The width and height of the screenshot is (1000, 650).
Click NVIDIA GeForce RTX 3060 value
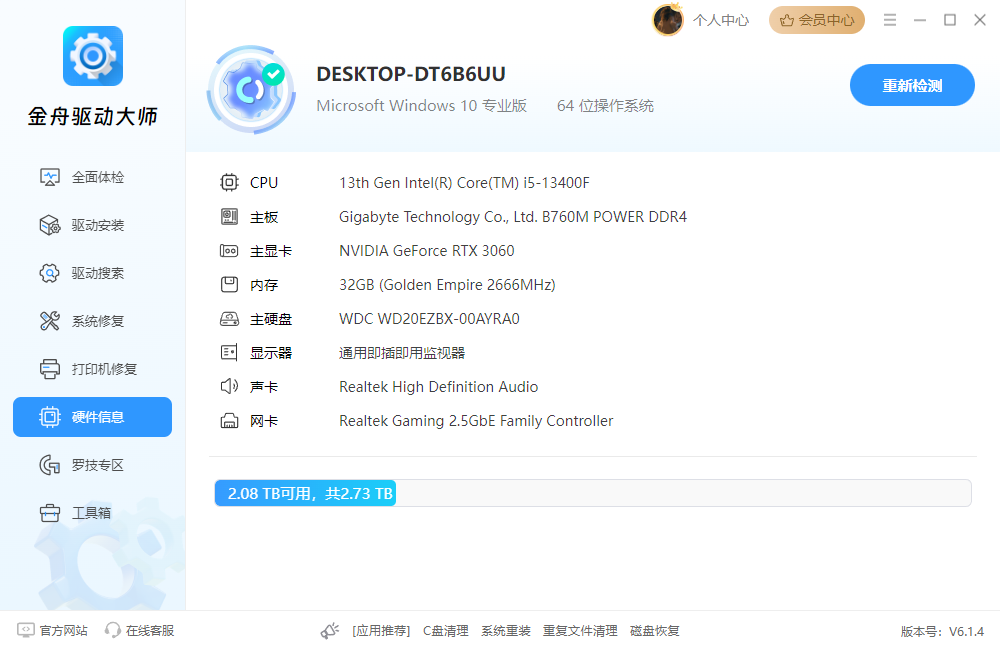click(427, 251)
